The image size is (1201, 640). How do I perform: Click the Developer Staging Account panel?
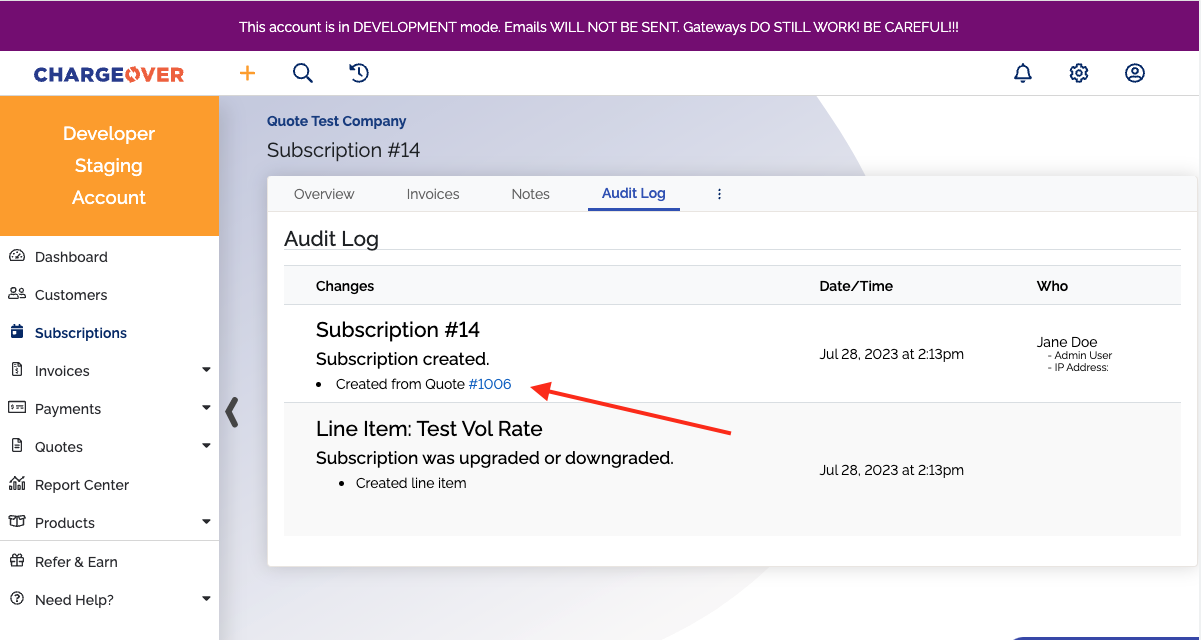[x=109, y=166]
